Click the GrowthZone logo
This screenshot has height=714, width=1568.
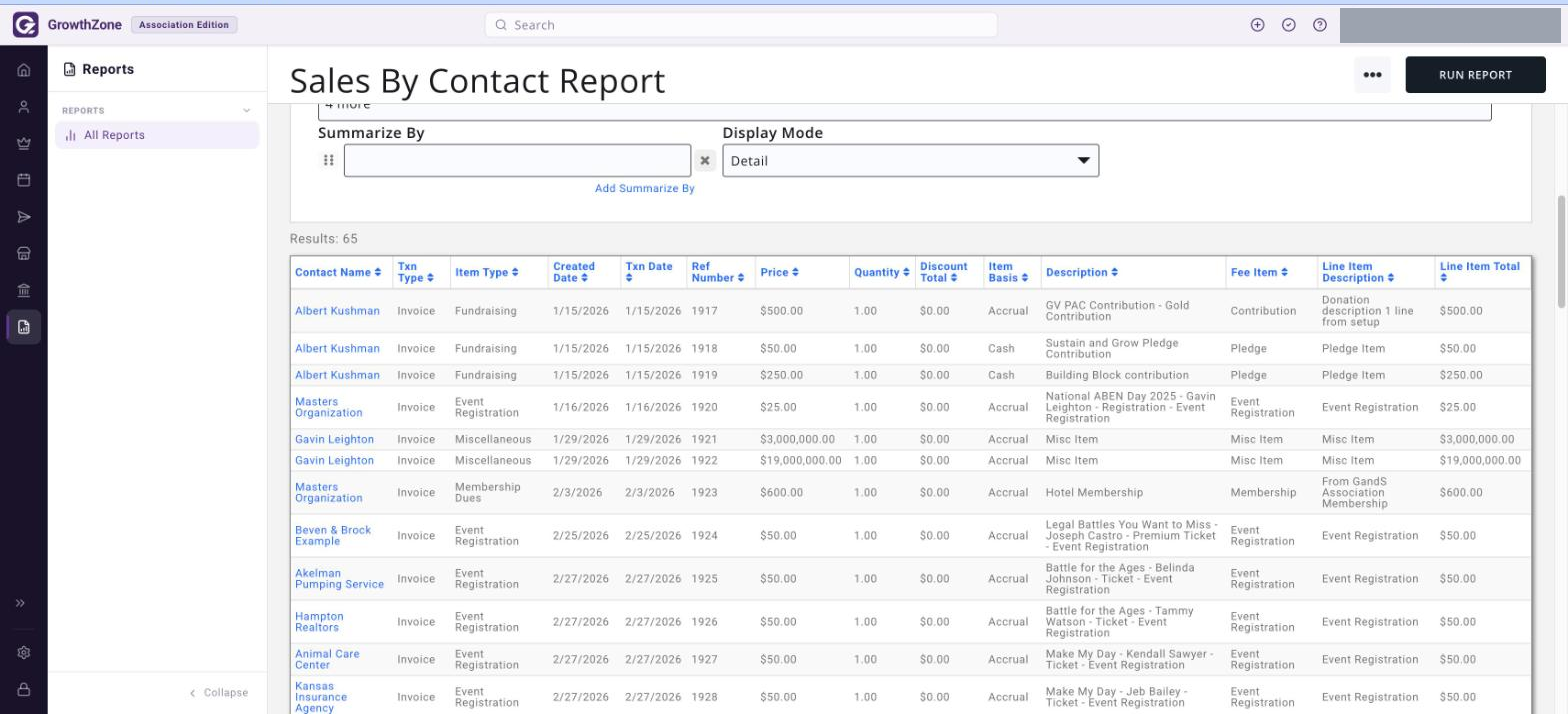[x=67, y=25]
